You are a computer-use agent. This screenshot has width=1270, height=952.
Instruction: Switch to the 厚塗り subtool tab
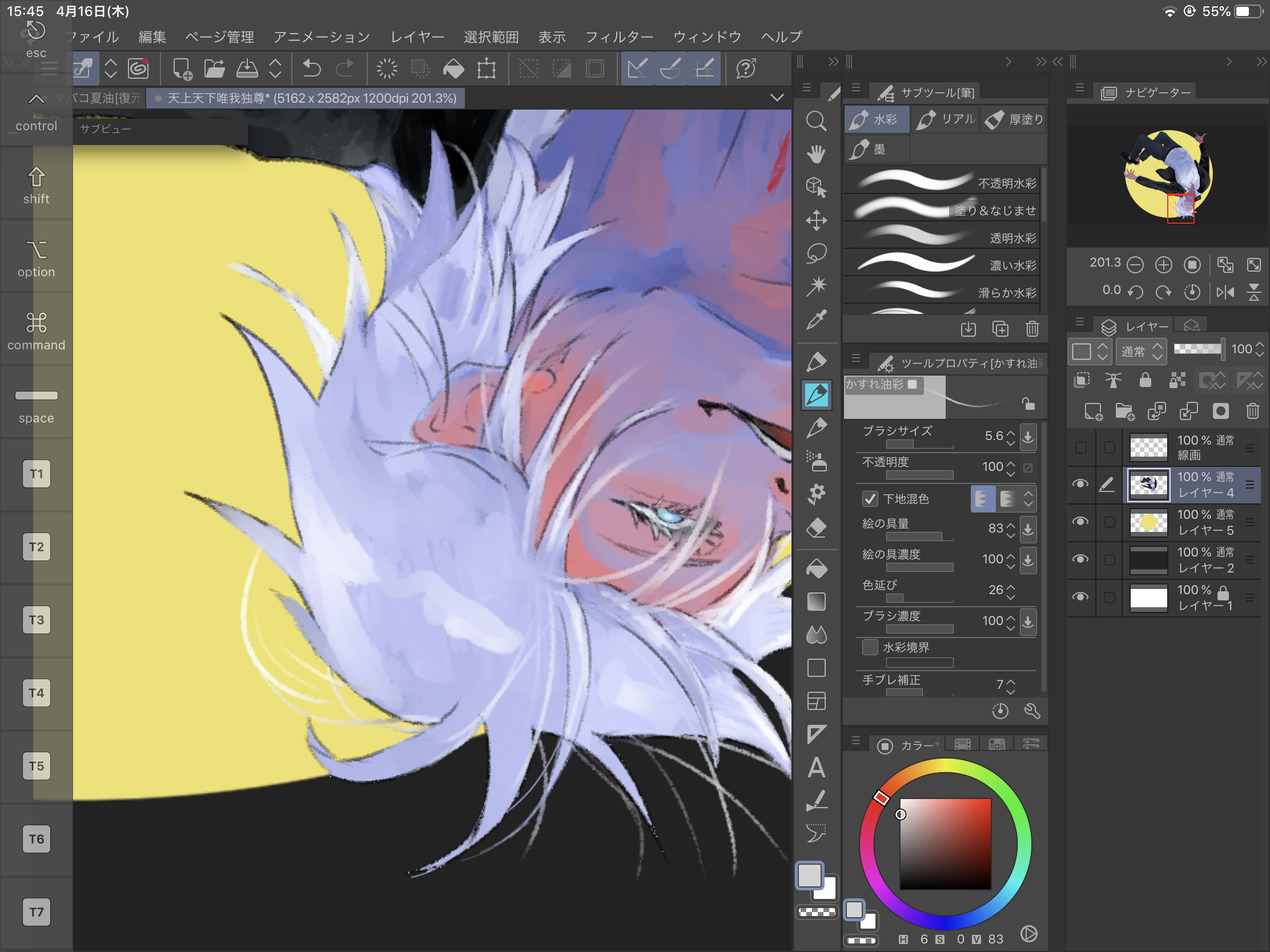[1014, 119]
